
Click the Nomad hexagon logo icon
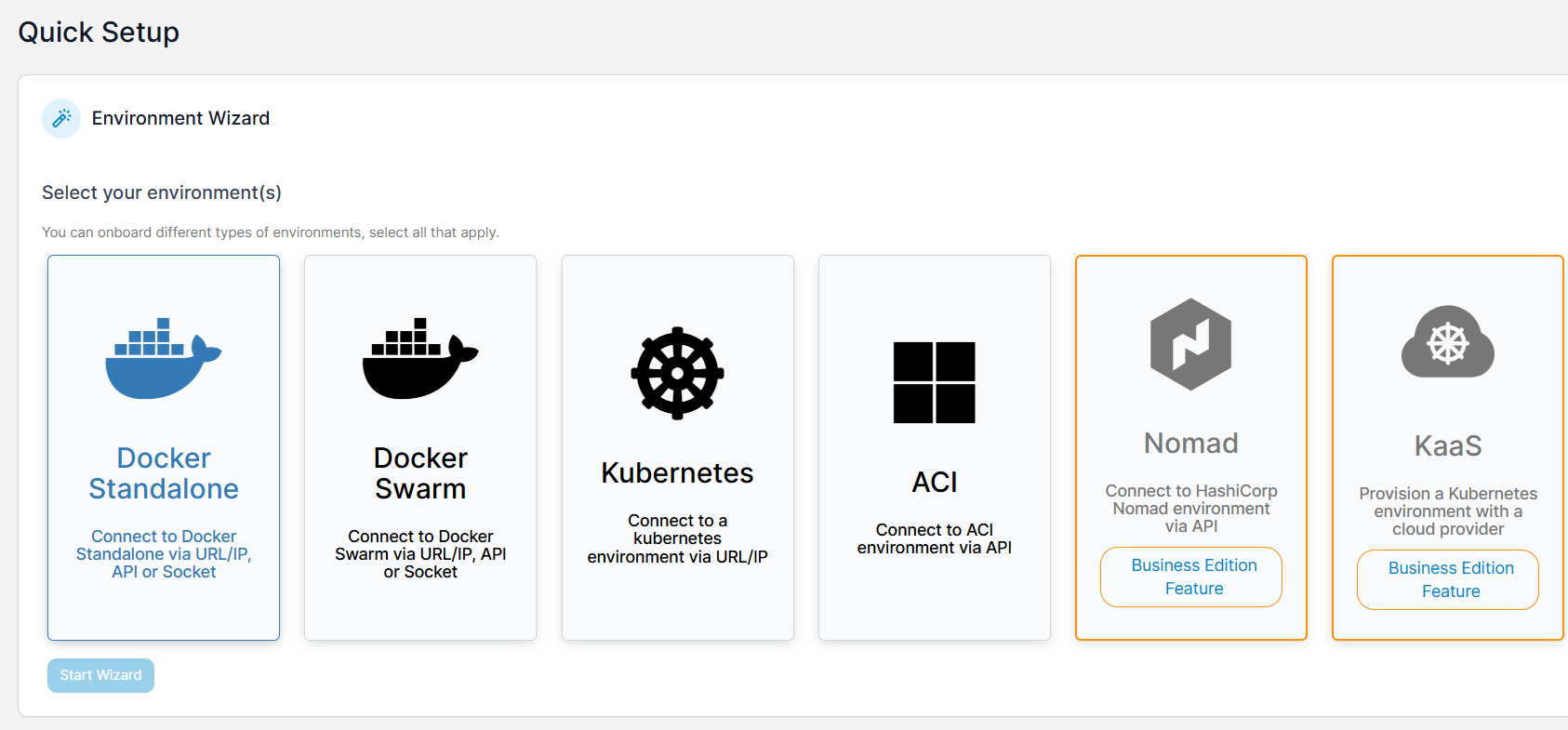[1190, 344]
